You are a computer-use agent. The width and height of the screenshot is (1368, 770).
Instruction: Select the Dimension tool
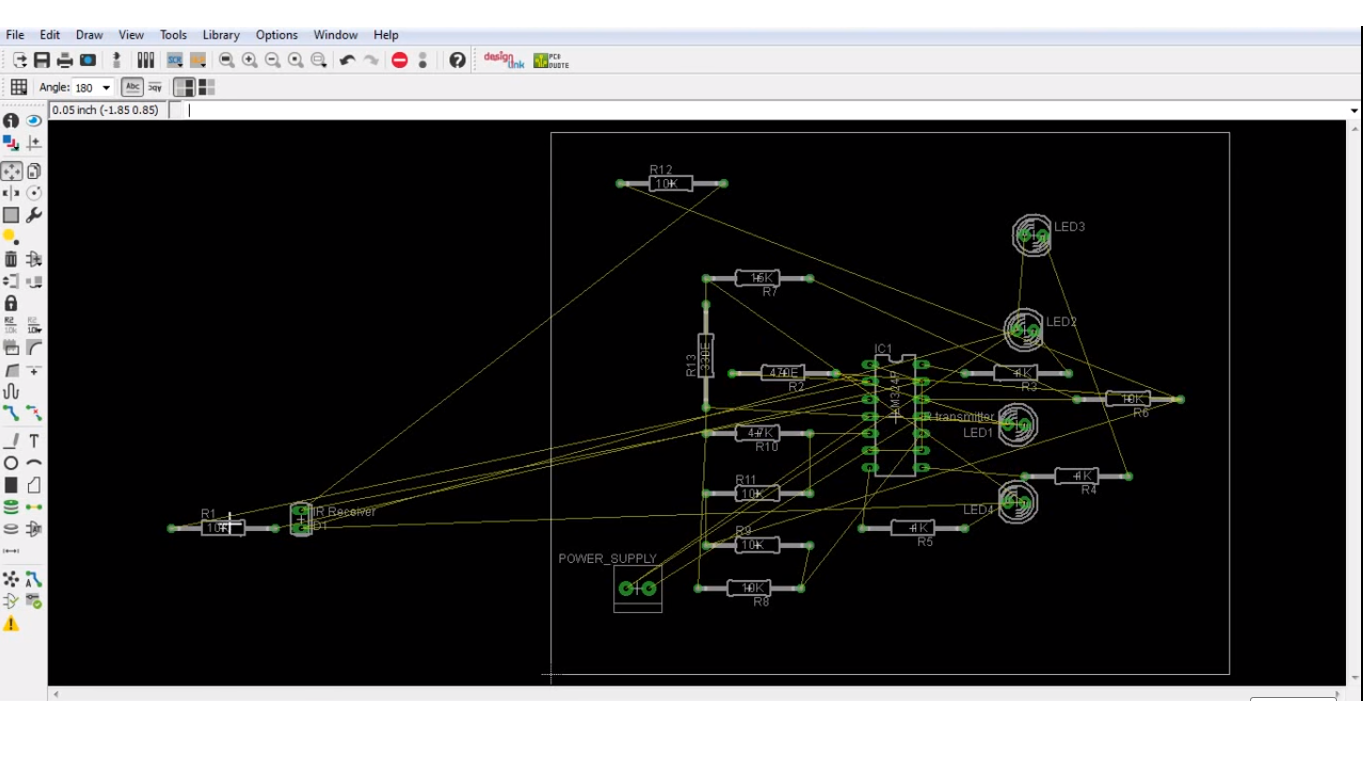pyautogui.click(x=11, y=551)
